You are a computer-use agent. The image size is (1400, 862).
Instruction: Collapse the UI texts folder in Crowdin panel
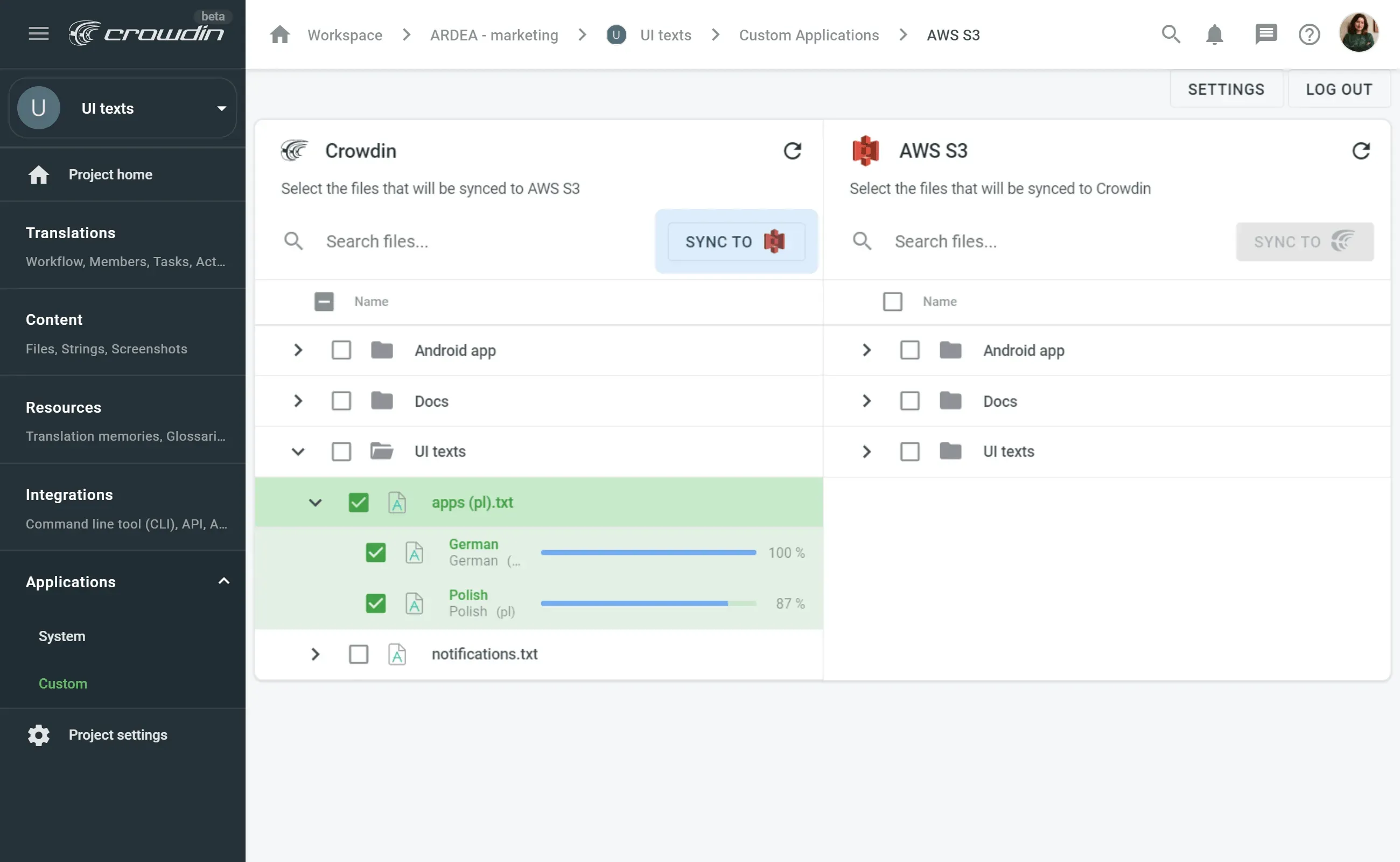click(x=298, y=451)
